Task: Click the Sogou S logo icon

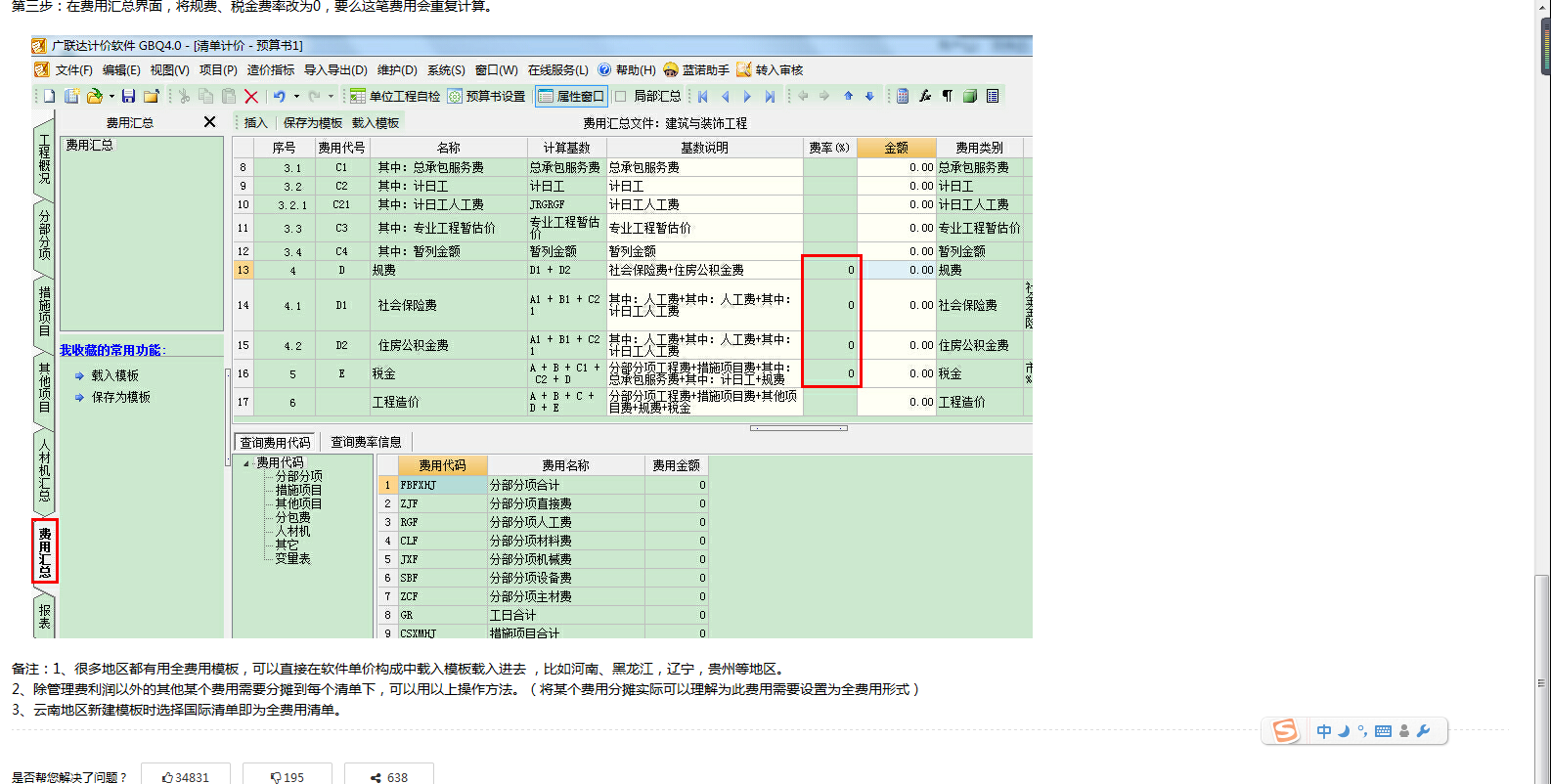Action: click(x=1285, y=730)
